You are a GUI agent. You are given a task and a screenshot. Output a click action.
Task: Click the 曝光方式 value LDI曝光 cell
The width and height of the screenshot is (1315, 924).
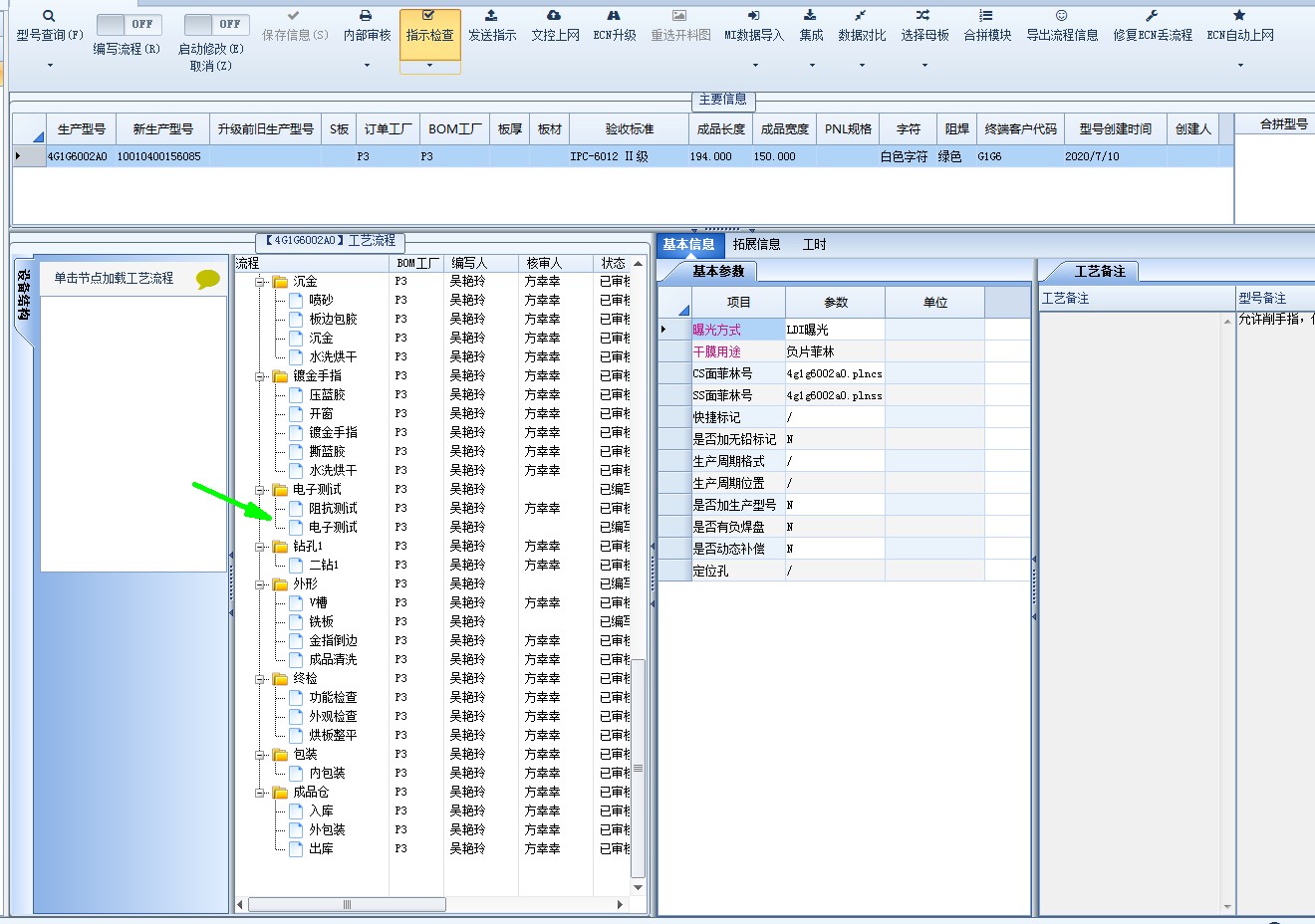point(835,330)
